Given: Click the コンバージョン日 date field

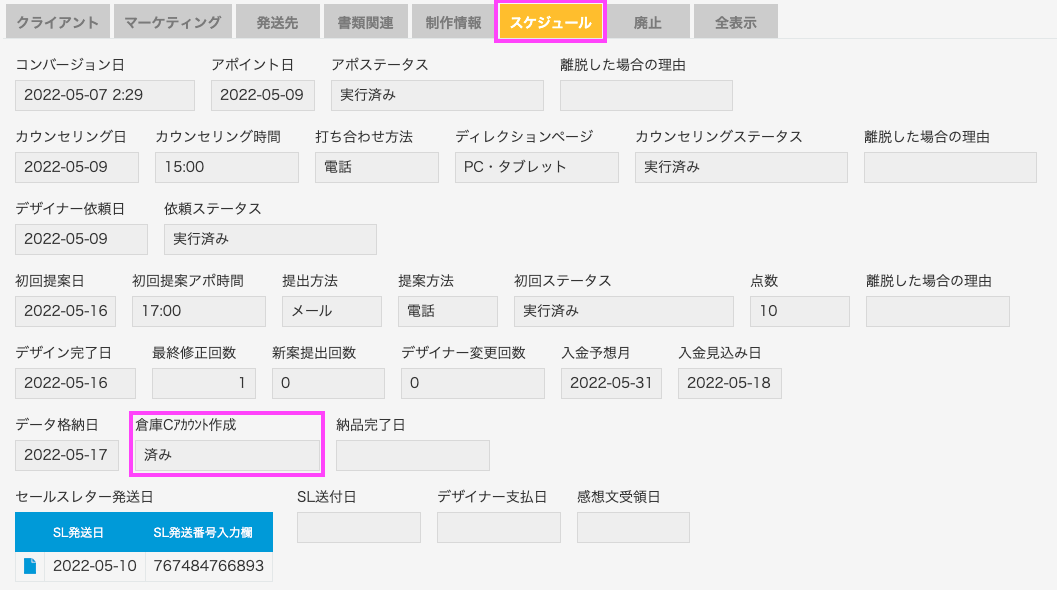Looking at the screenshot, I should tap(104, 95).
